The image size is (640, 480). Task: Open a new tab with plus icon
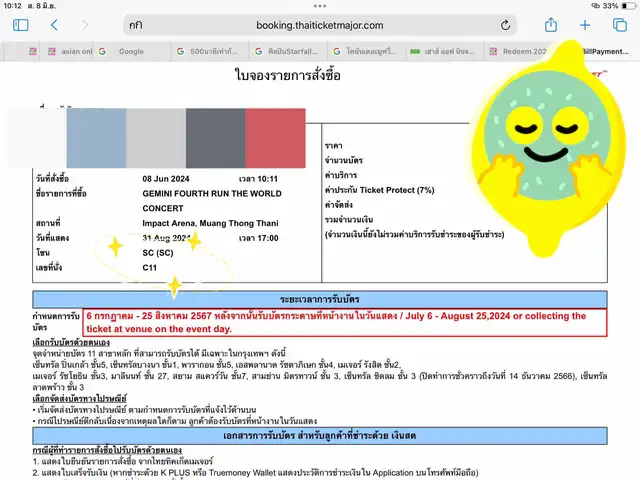585,25
